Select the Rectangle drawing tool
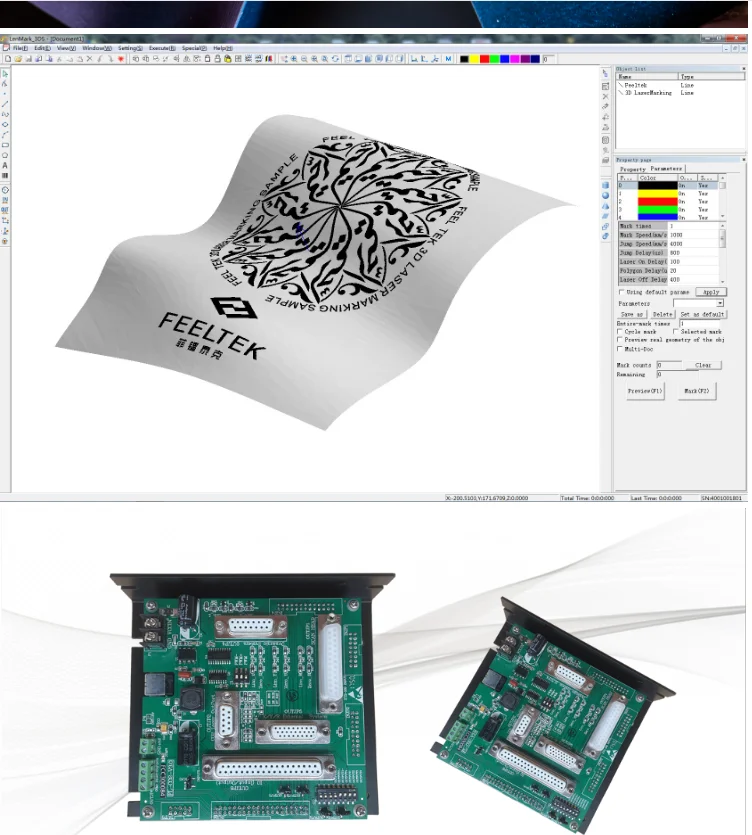The image size is (752, 835). (5, 145)
